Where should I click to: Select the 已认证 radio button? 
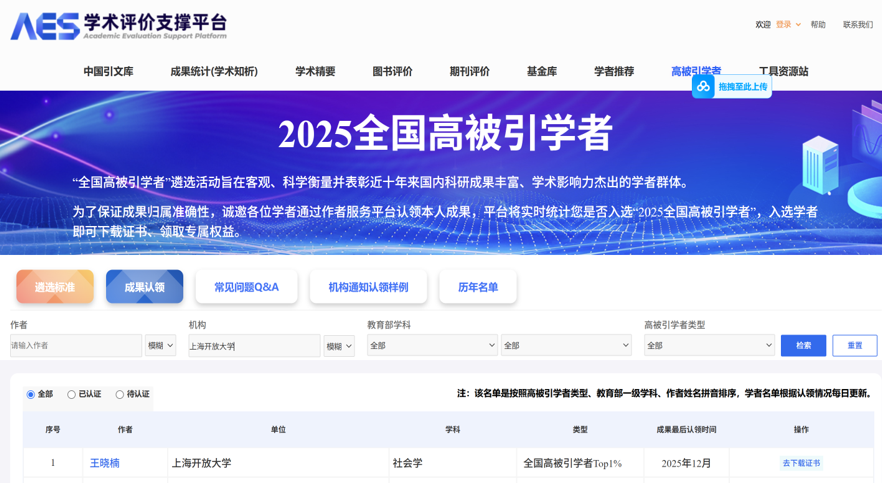pyautogui.click(x=71, y=394)
